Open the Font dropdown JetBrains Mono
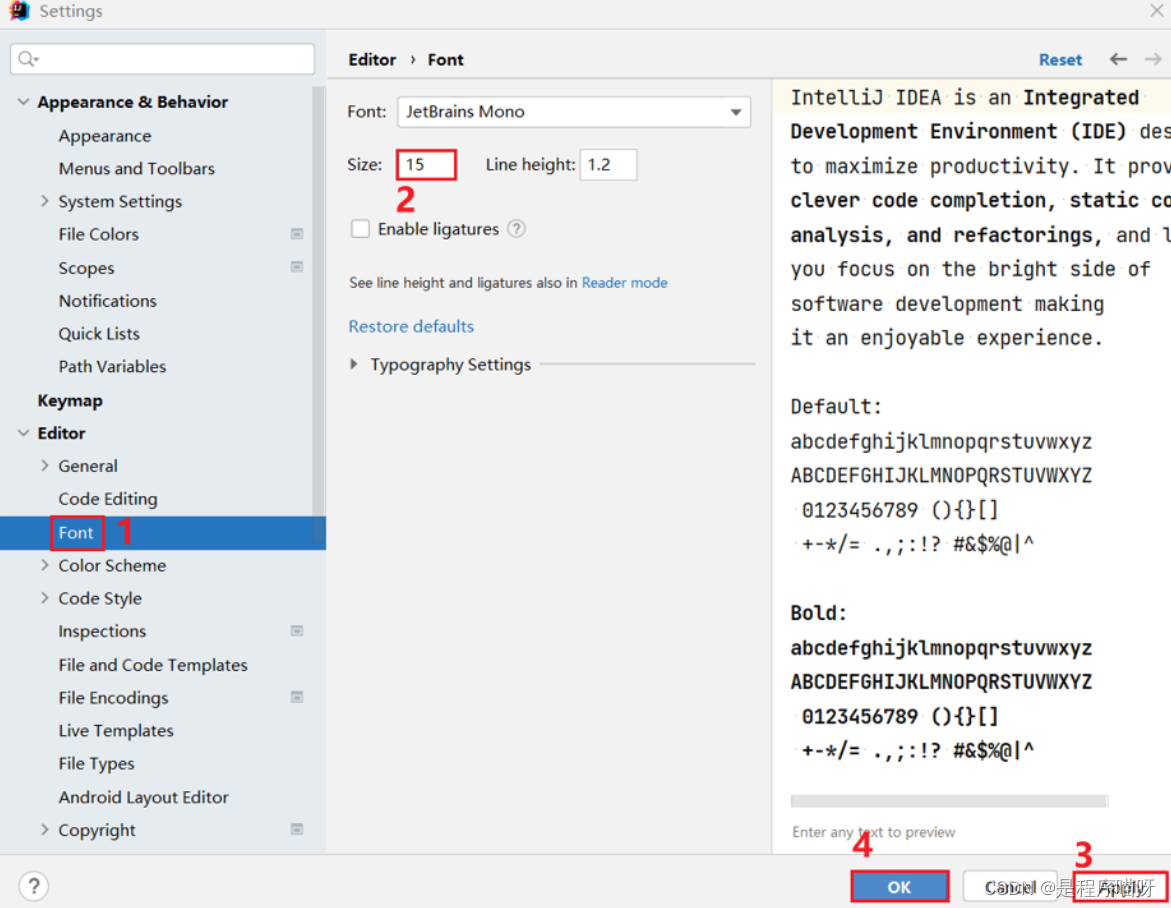Viewport: 1171px width, 908px height. point(574,112)
